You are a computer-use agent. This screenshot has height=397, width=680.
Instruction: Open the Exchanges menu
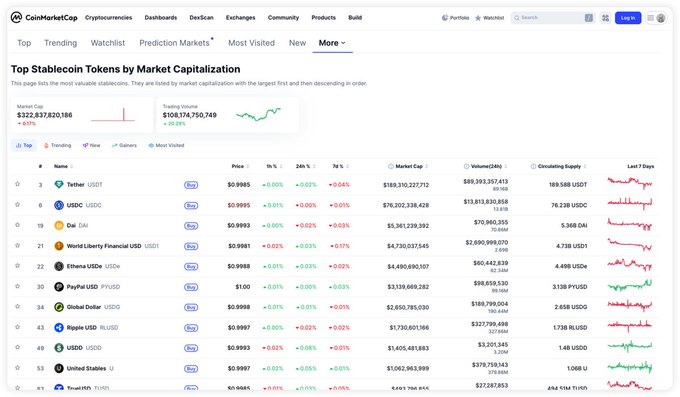tap(241, 18)
